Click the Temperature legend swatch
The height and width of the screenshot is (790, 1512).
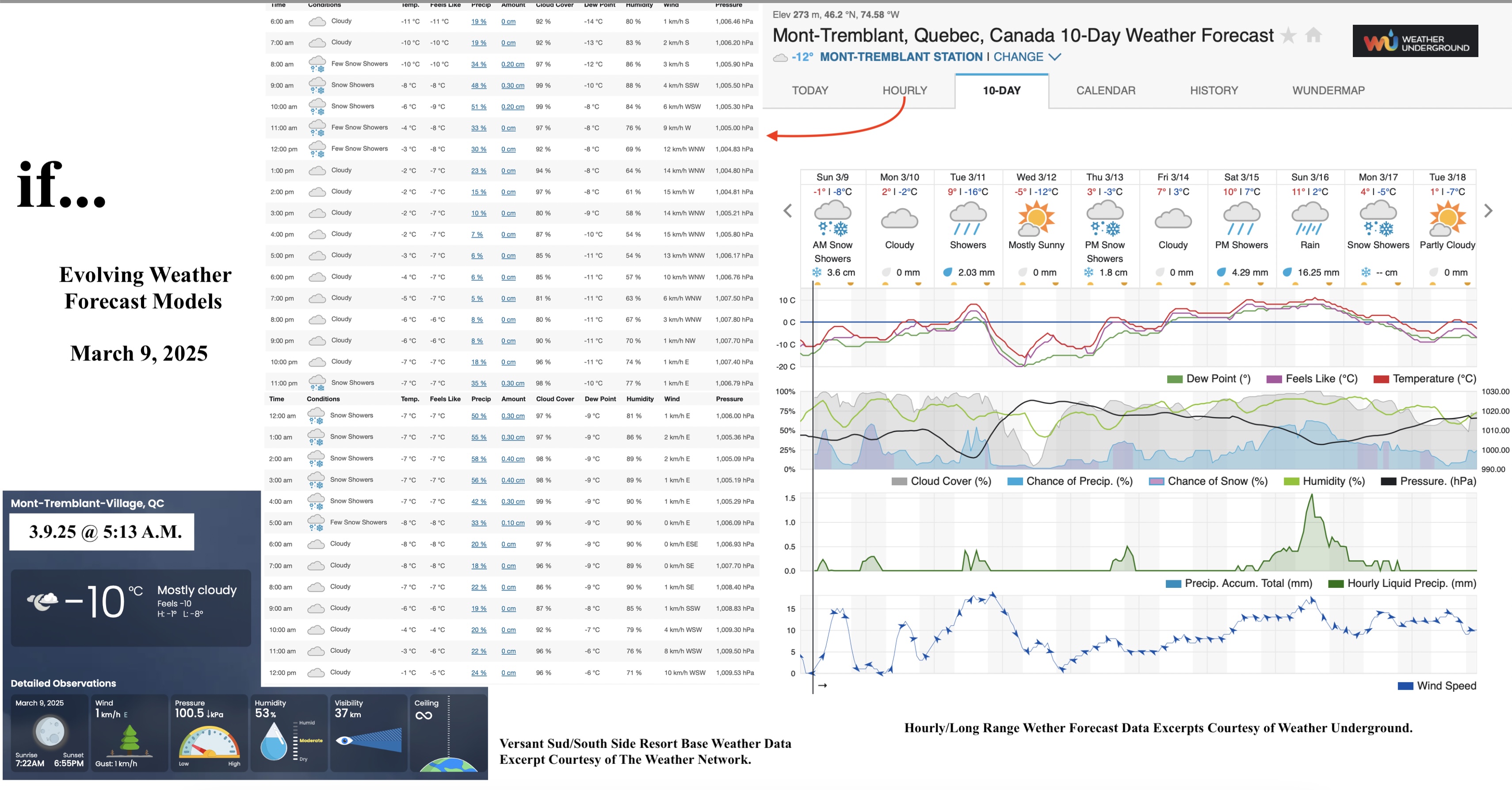pyautogui.click(x=1381, y=379)
